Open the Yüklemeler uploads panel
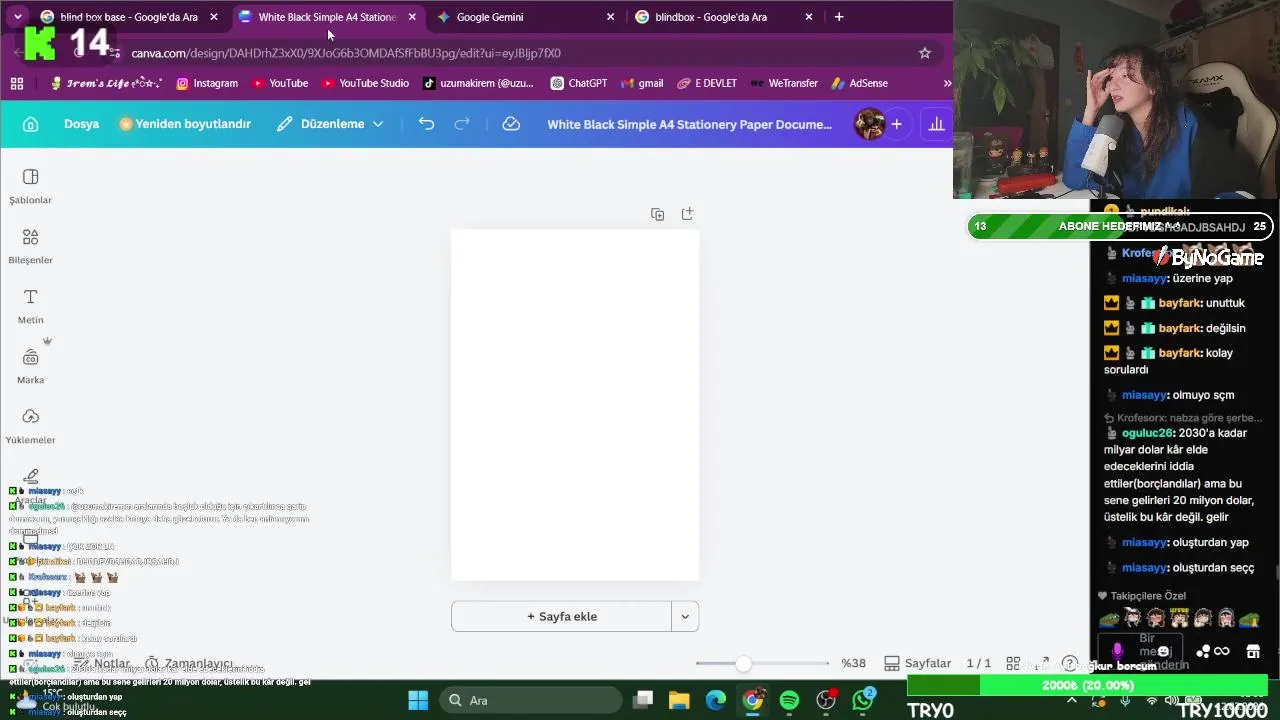The image size is (1280, 720). pyautogui.click(x=30, y=426)
